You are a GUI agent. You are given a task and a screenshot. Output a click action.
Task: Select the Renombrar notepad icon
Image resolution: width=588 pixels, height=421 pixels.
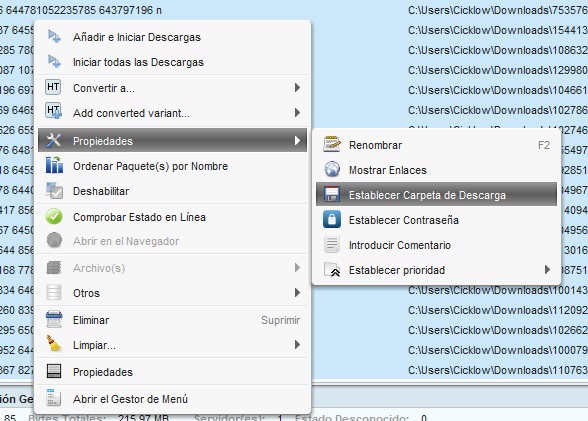coord(332,144)
